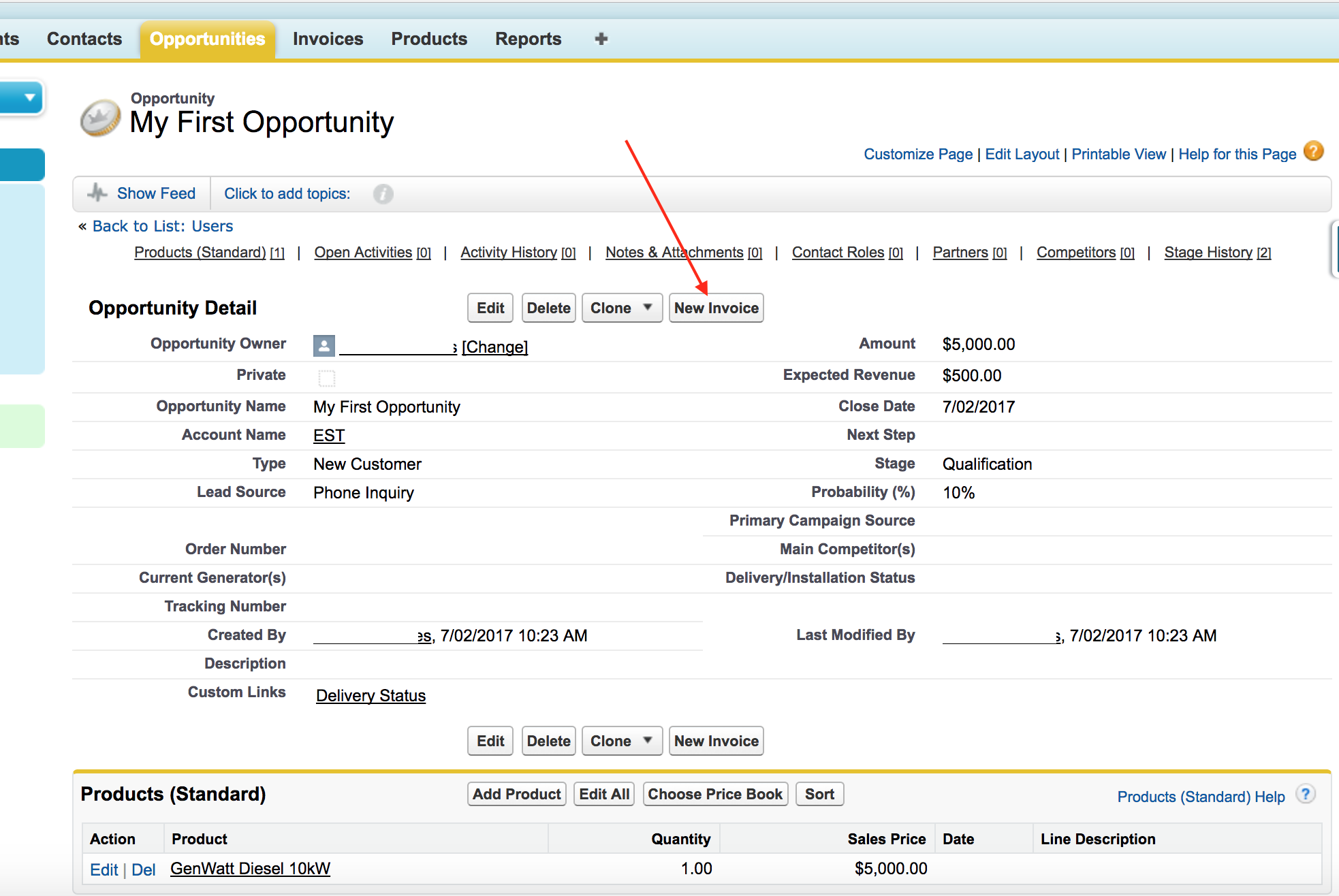Click the Show Feed pulse icon
Image resolution: width=1339 pixels, height=896 pixels.
tap(97, 193)
